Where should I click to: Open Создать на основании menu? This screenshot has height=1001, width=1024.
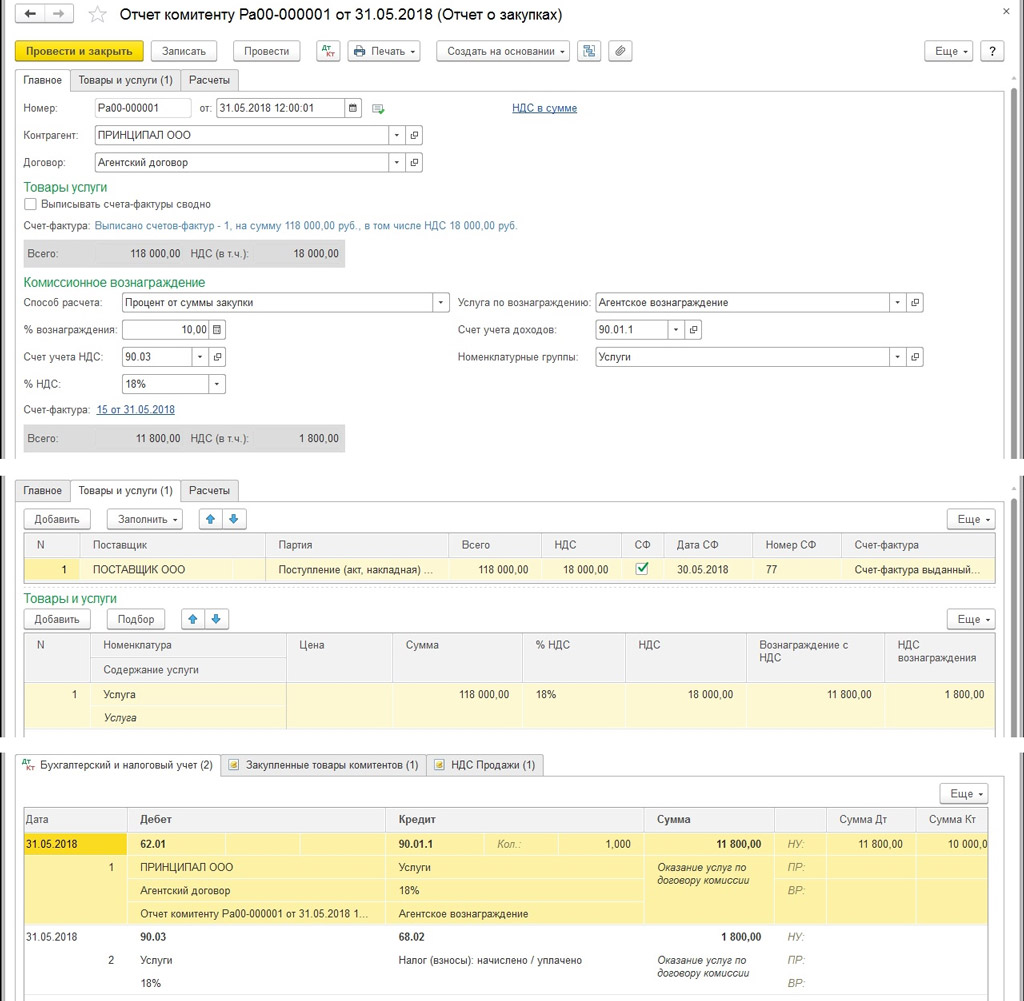(503, 51)
